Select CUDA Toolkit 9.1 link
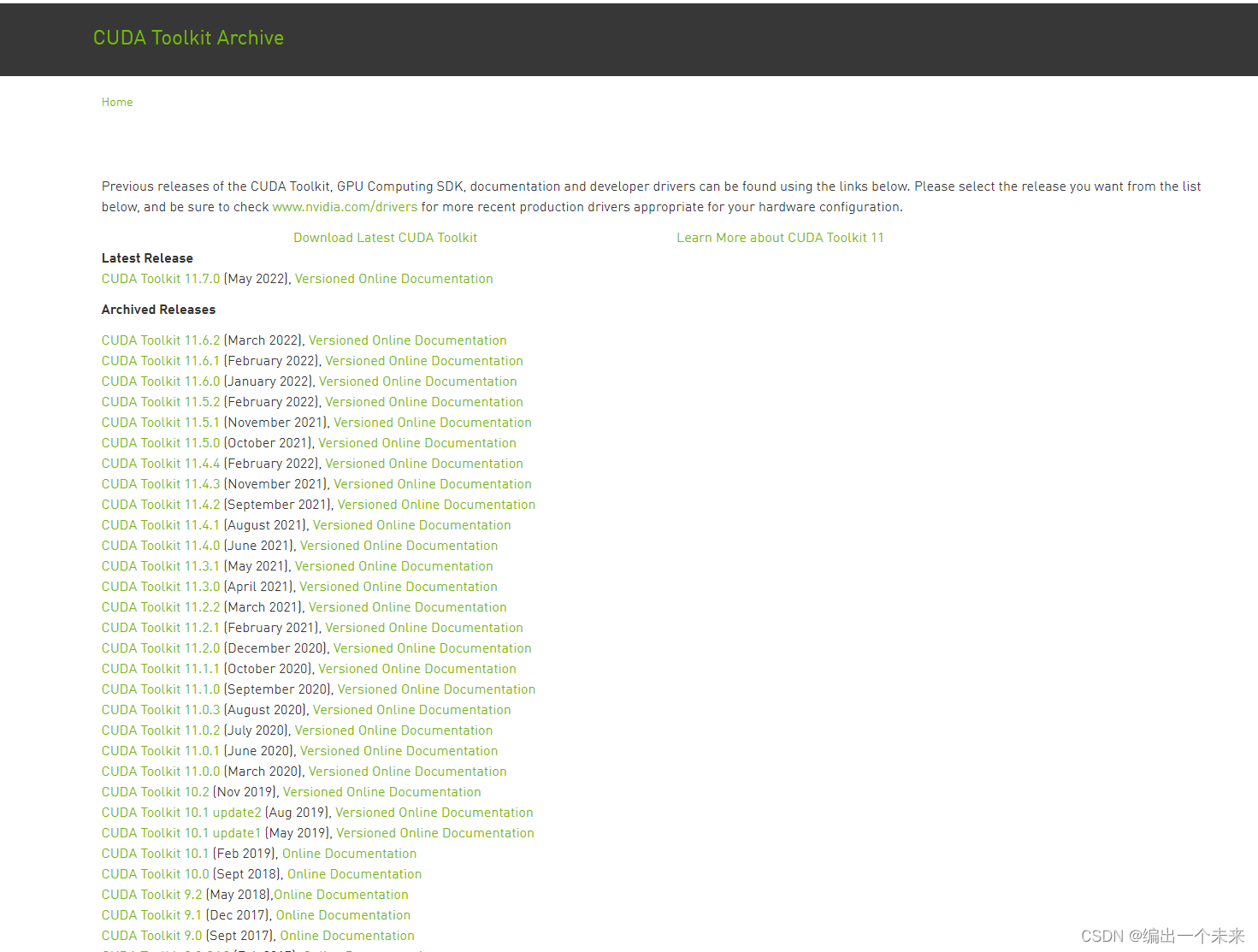This screenshot has height=952, width=1258. [x=152, y=915]
